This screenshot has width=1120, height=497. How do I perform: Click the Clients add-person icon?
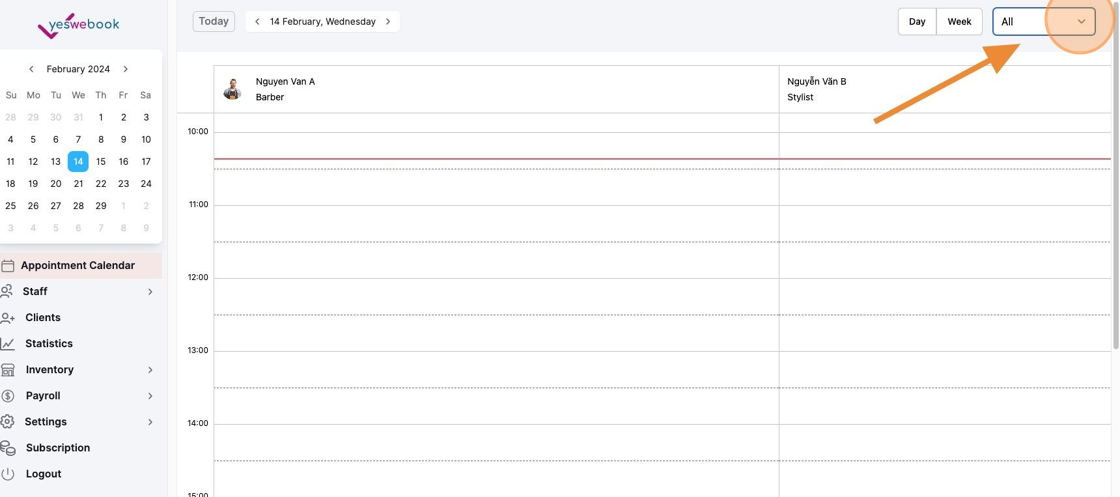[7, 318]
